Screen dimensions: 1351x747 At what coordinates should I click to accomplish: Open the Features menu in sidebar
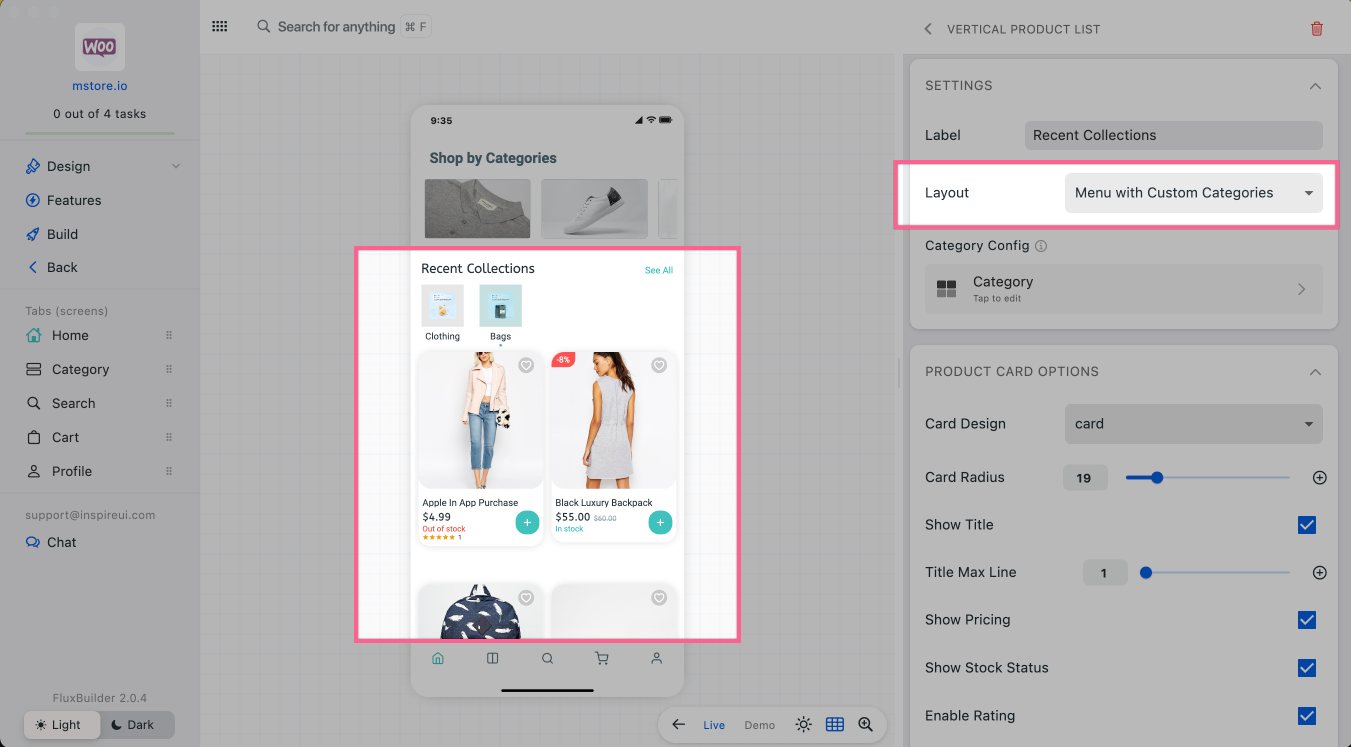(x=74, y=200)
